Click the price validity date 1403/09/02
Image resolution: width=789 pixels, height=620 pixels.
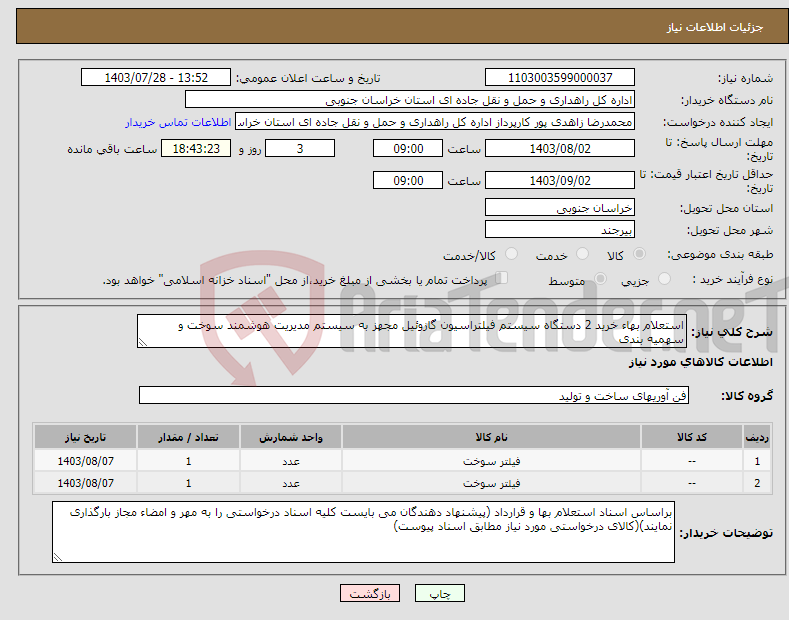[x=560, y=180]
